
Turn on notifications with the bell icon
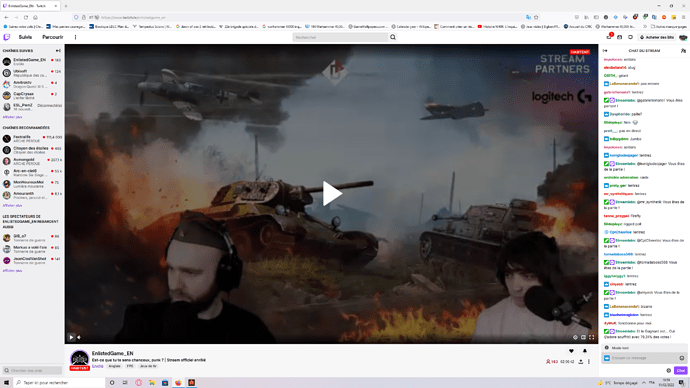585,351
